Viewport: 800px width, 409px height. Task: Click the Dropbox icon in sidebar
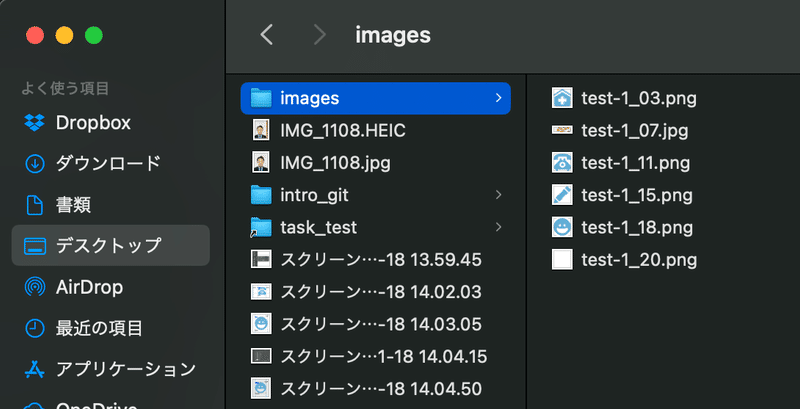pos(35,123)
